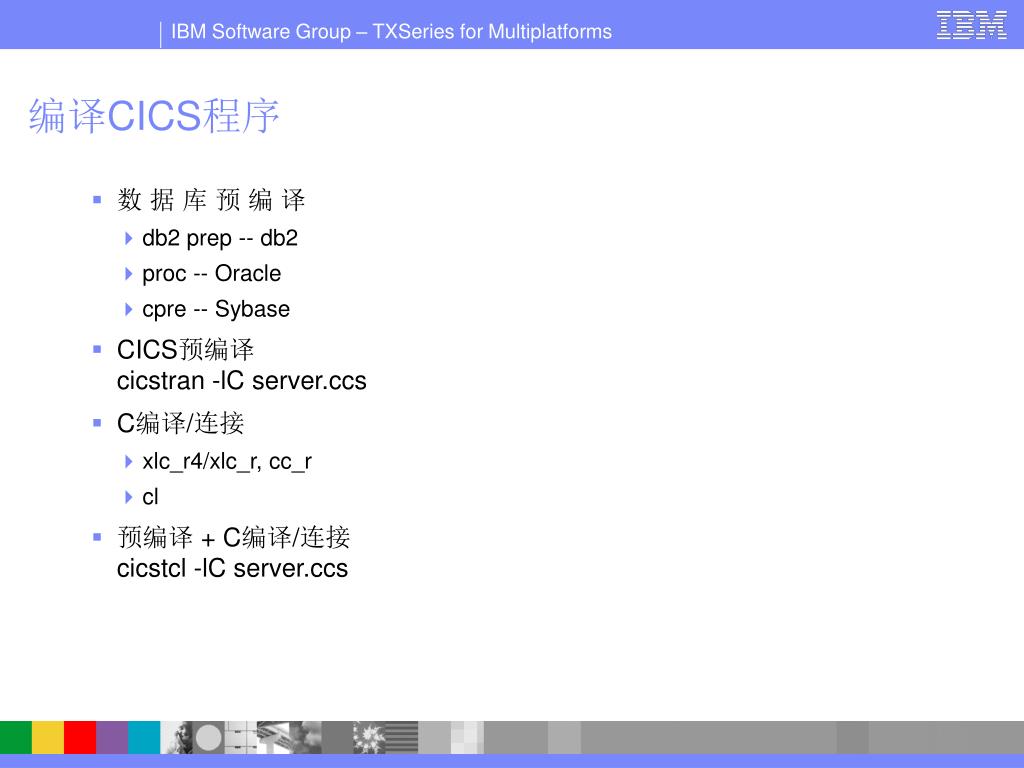Click the line 'cpre -- Sybase'
The width and height of the screenshot is (1024, 768).
click(x=216, y=309)
